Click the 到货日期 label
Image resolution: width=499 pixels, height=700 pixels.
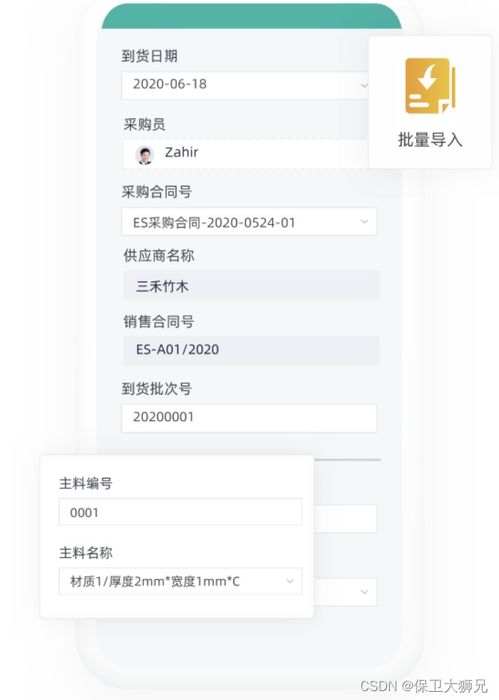click(x=150, y=56)
